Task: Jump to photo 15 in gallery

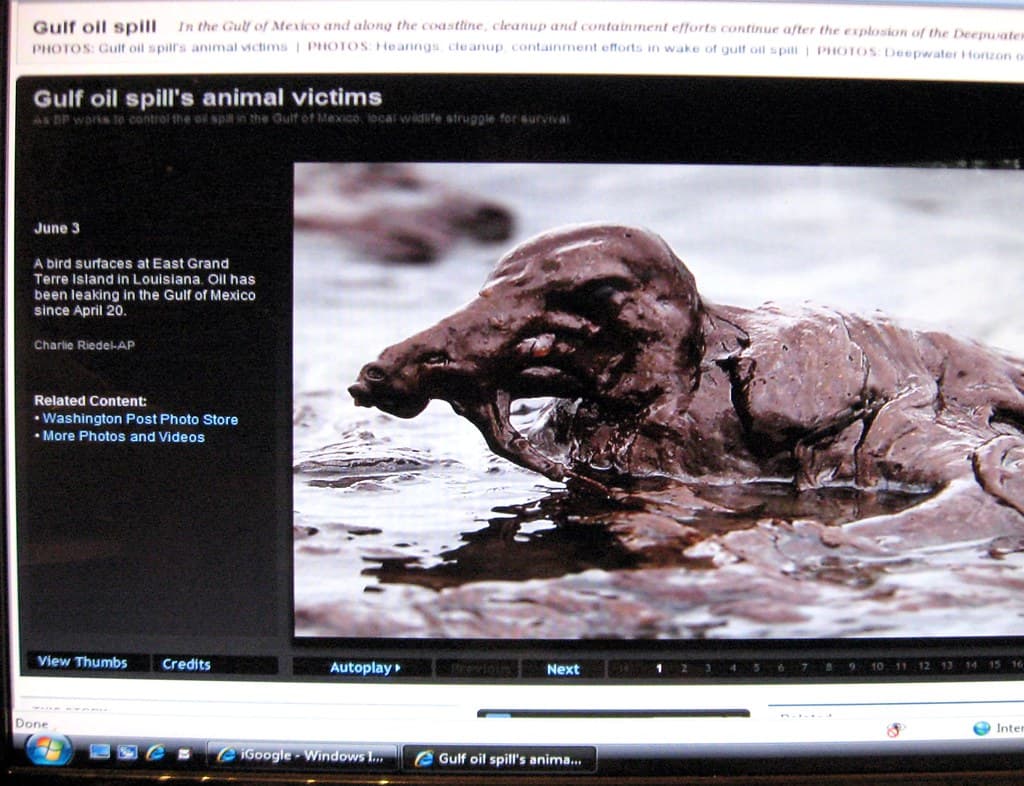Action: [995, 665]
